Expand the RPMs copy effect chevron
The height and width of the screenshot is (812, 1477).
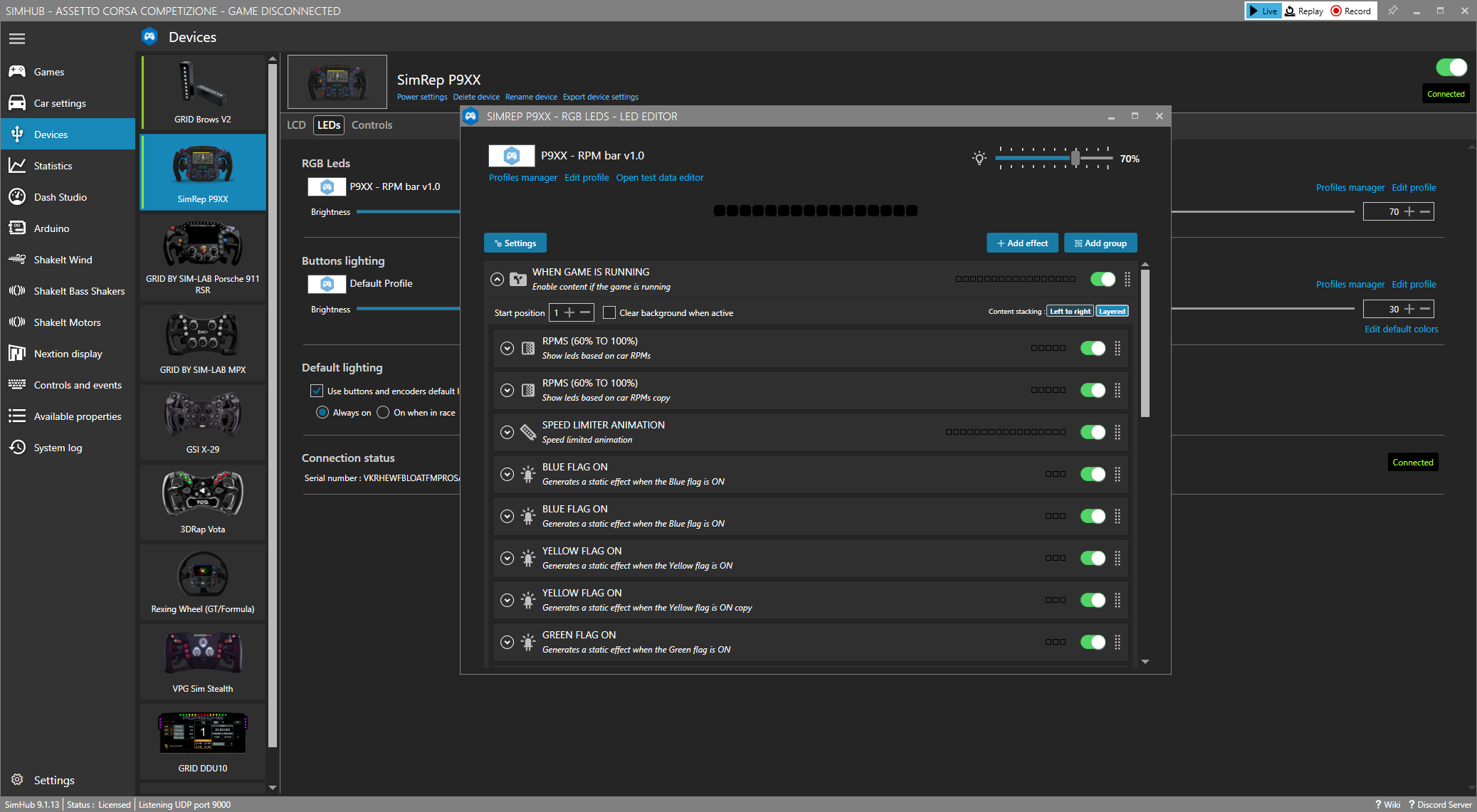[507, 390]
